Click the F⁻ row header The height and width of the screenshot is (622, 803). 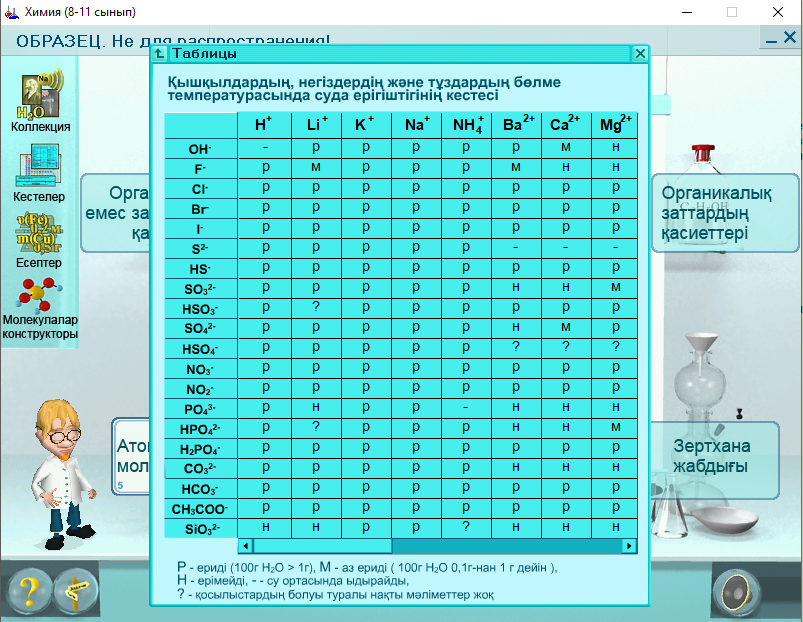(201, 169)
